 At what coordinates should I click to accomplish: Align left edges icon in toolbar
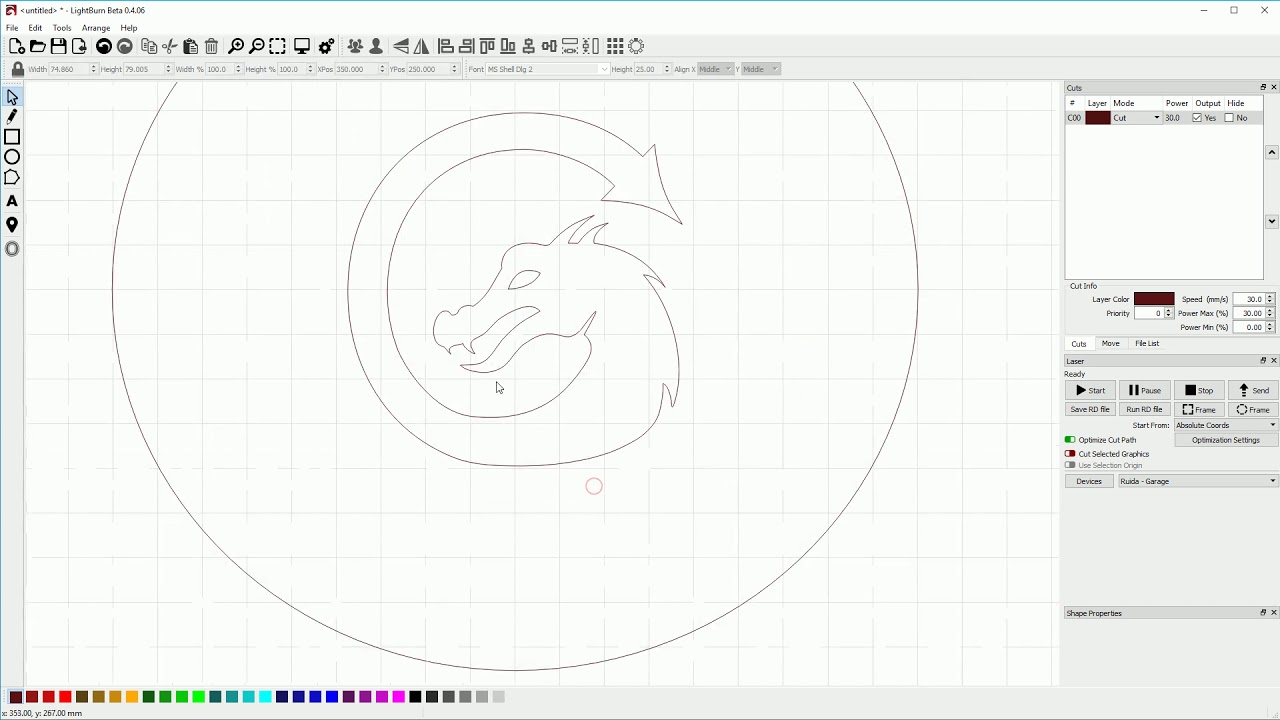446,46
